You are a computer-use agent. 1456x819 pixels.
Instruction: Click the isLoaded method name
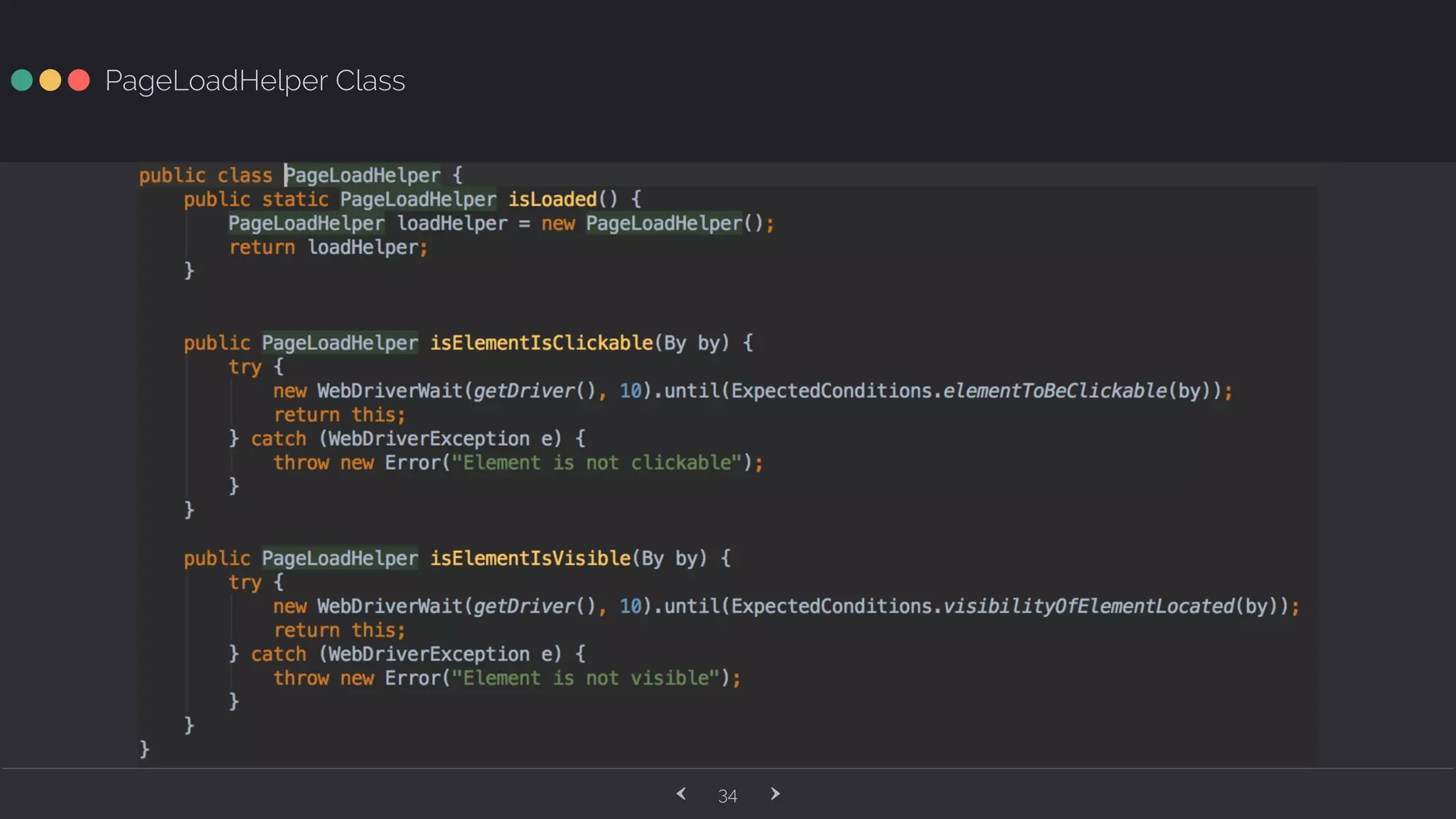pyautogui.click(x=552, y=200)
